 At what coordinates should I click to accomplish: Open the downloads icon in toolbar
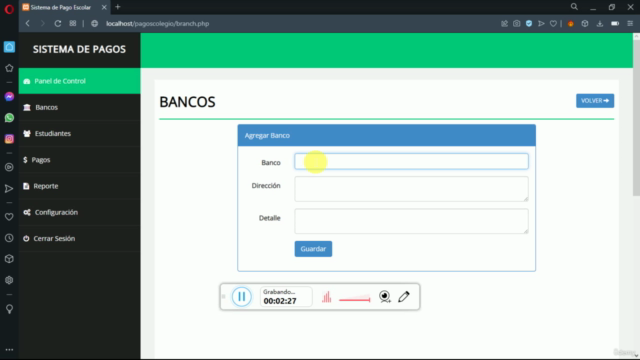tap(600, 24)
